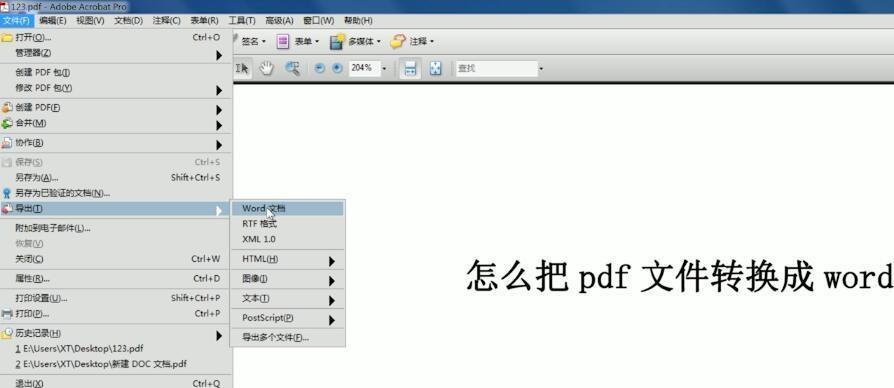Image resolution: width=894 pixels, height=388 pixels.
Task: Open the 窗口(W) menu
Action: [319, 21]
